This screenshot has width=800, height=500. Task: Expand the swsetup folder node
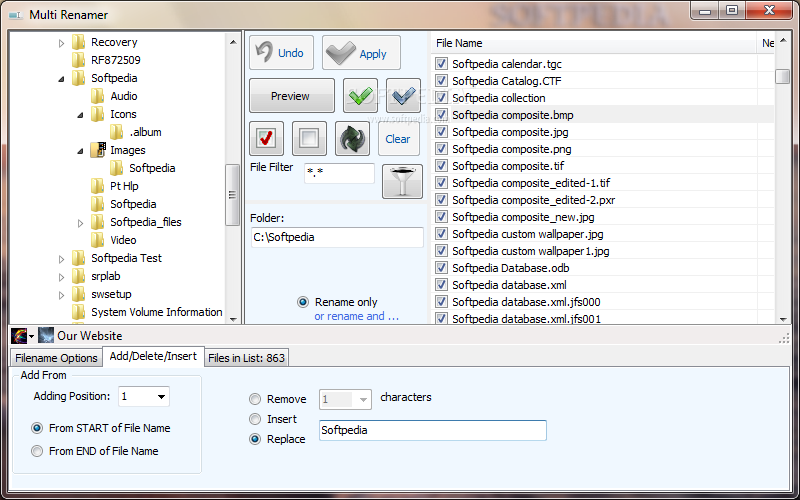click(x=62, y=294)
